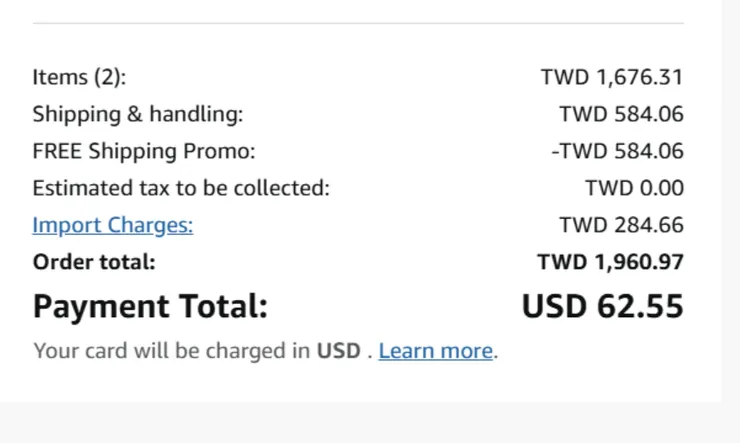Select the items amount TWD 1,676.31
740x443 pixels.
pos(612,77)
